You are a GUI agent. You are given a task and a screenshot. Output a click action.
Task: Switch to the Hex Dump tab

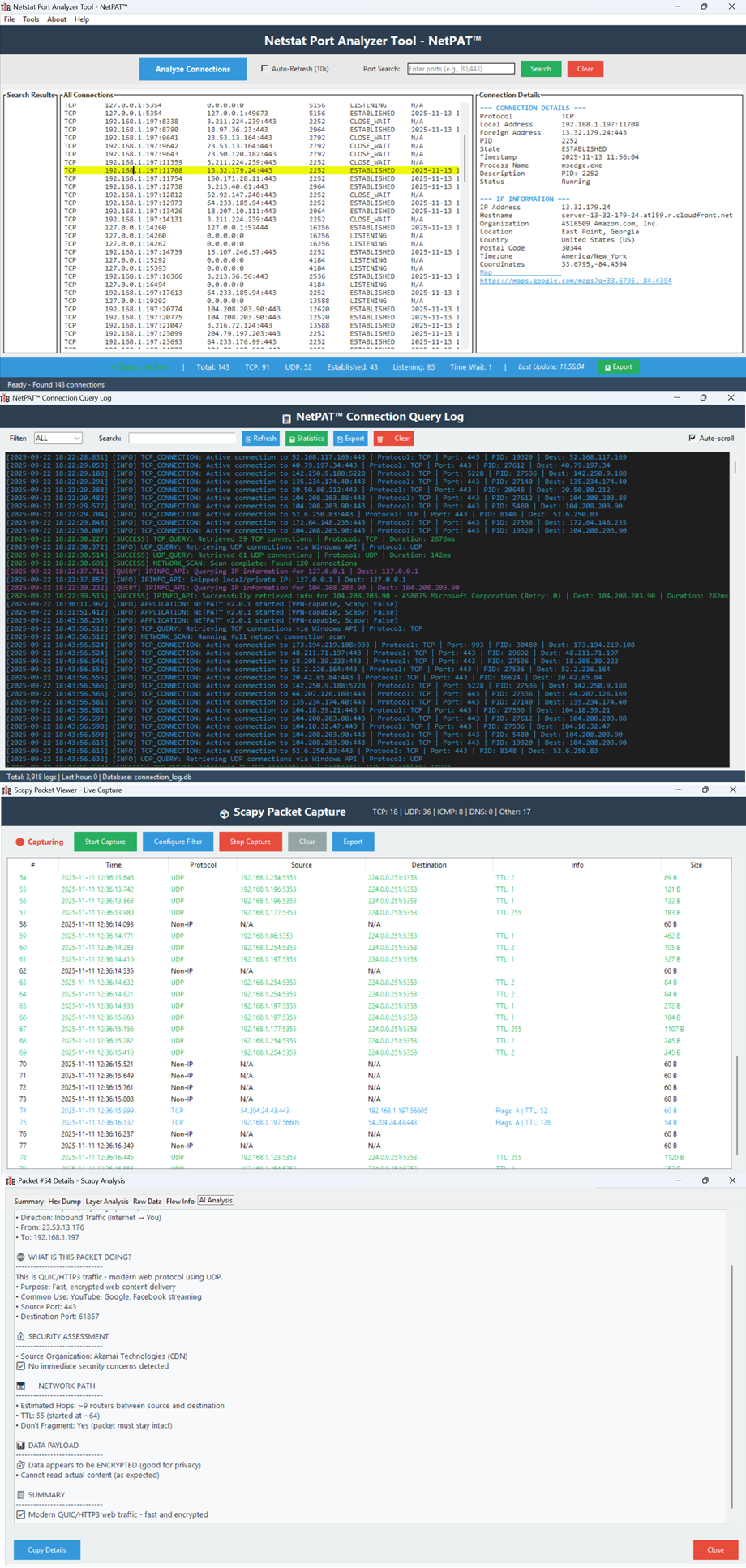click(x=64, y=1201)
